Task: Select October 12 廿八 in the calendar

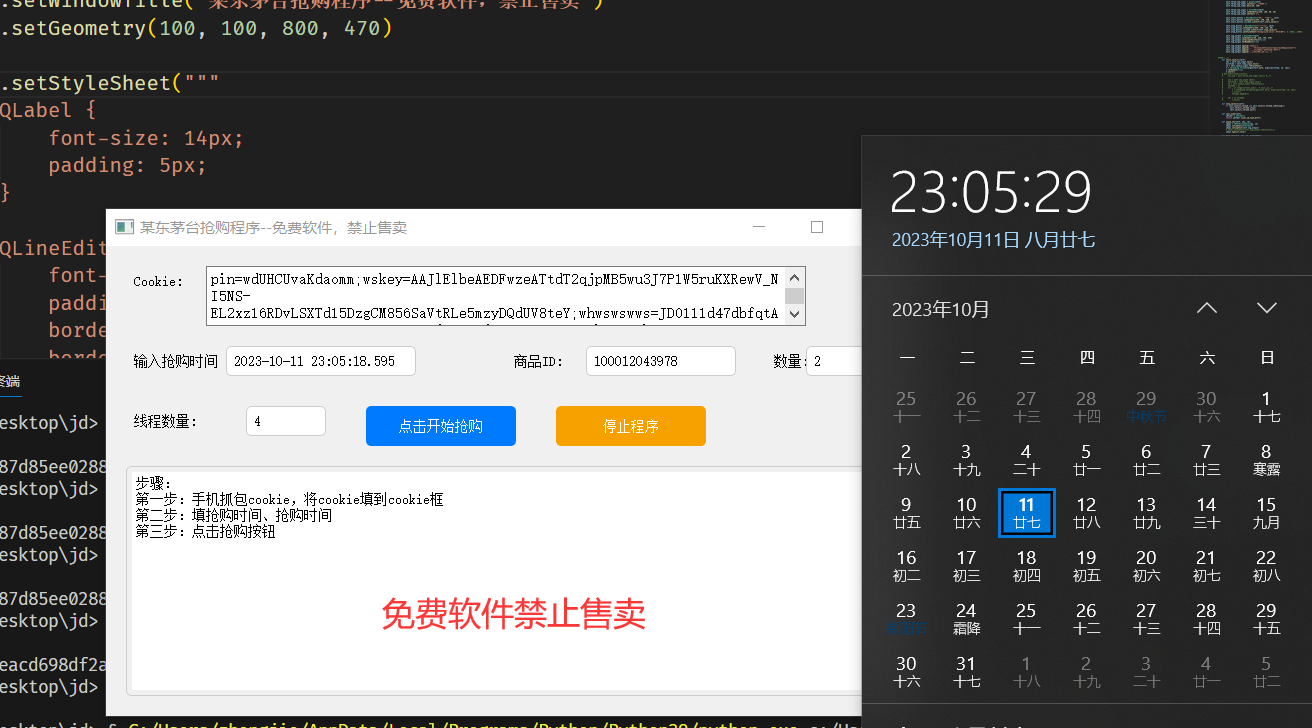Action: [1086, 513]
